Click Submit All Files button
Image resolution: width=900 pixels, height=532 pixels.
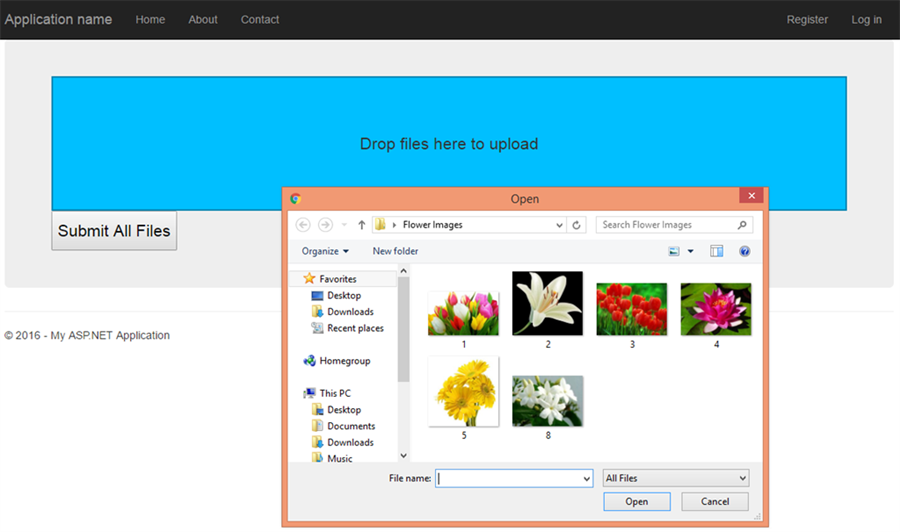click(x=114, y=231)
